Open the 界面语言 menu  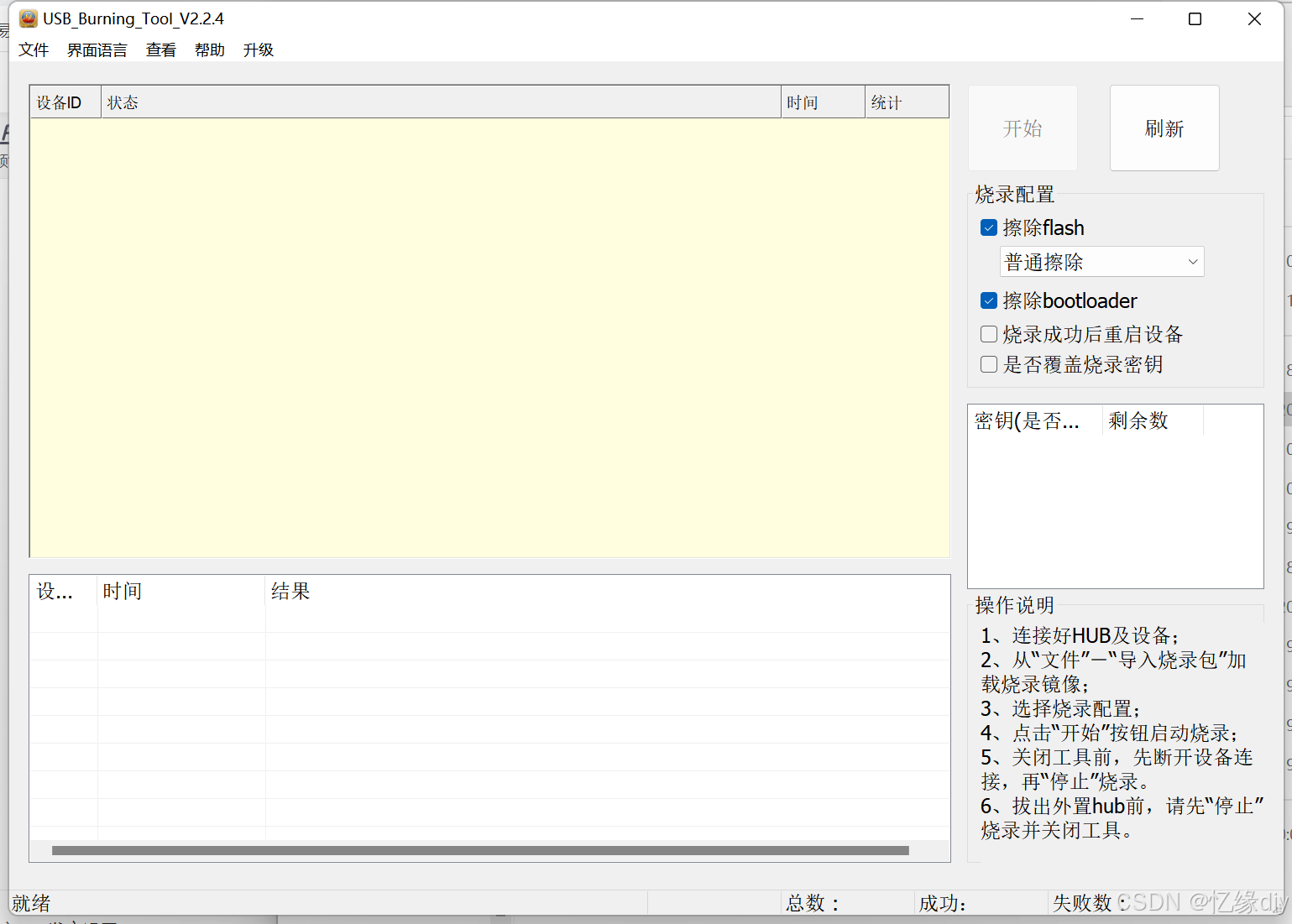click(97, 50)
